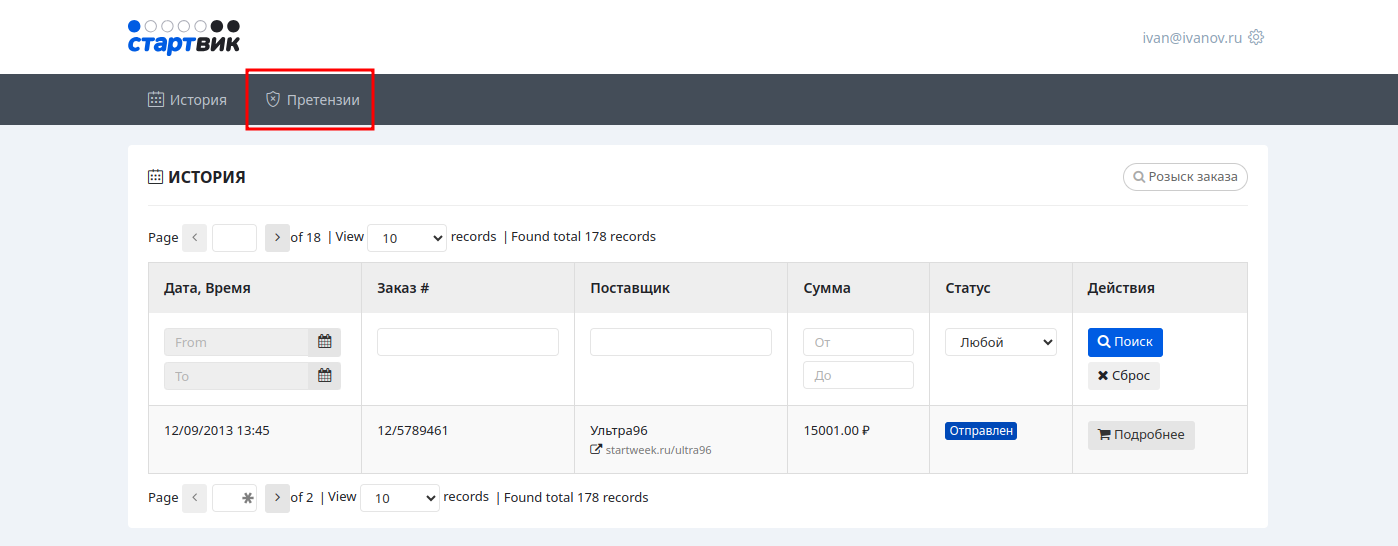Switch to the Претензии tab
Viewport: 1398px width, 546px height.
pos(311,100)
